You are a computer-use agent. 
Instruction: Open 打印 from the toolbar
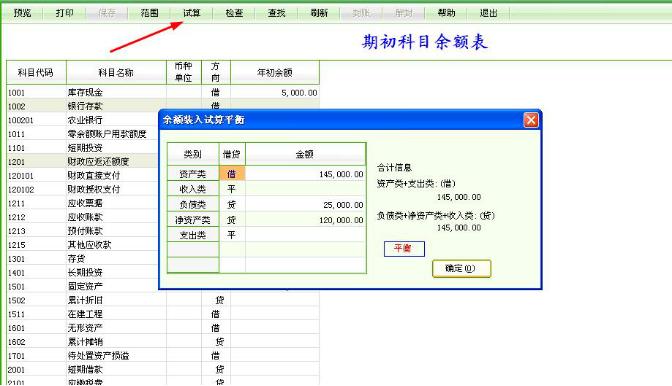coord(64,13)
